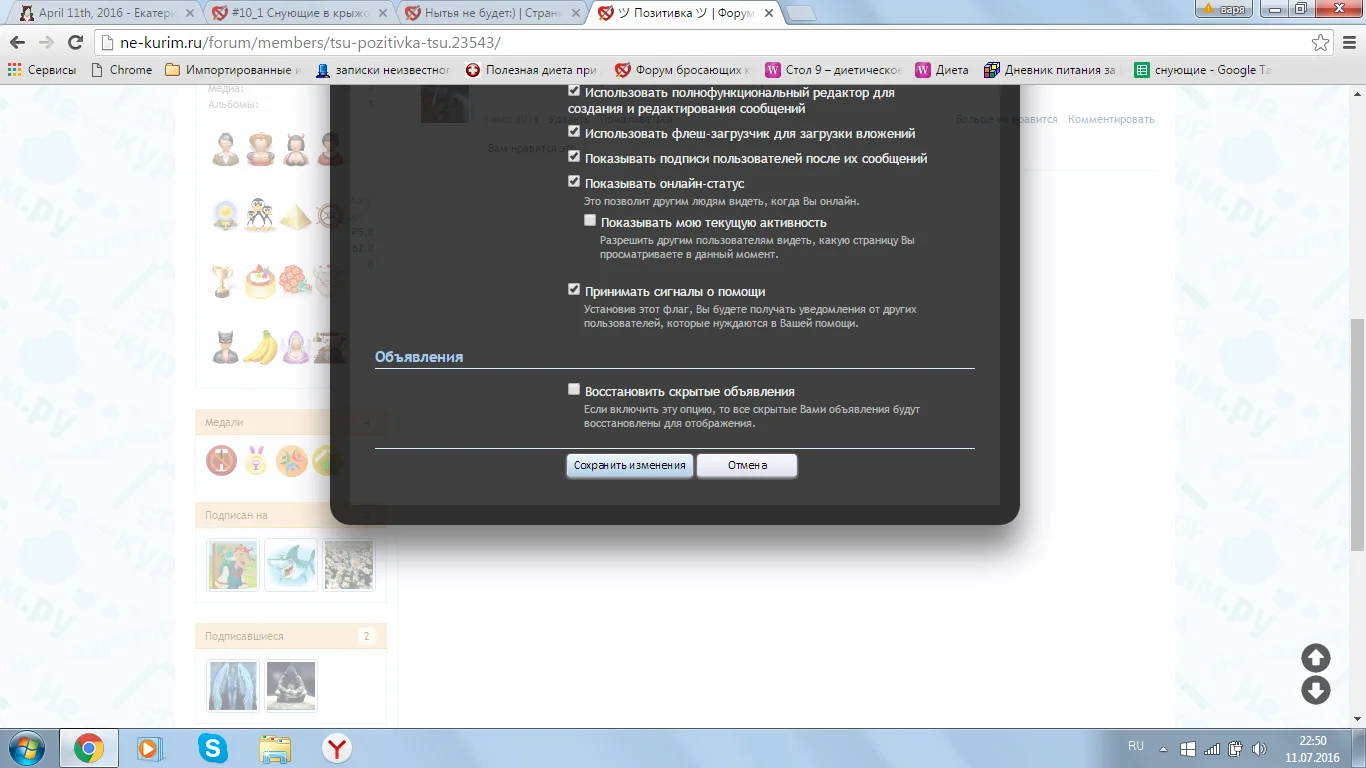Bookmark this page with the star icon
The width and height of the screenshot is (1366, 768).
[x=1321, y=43]
